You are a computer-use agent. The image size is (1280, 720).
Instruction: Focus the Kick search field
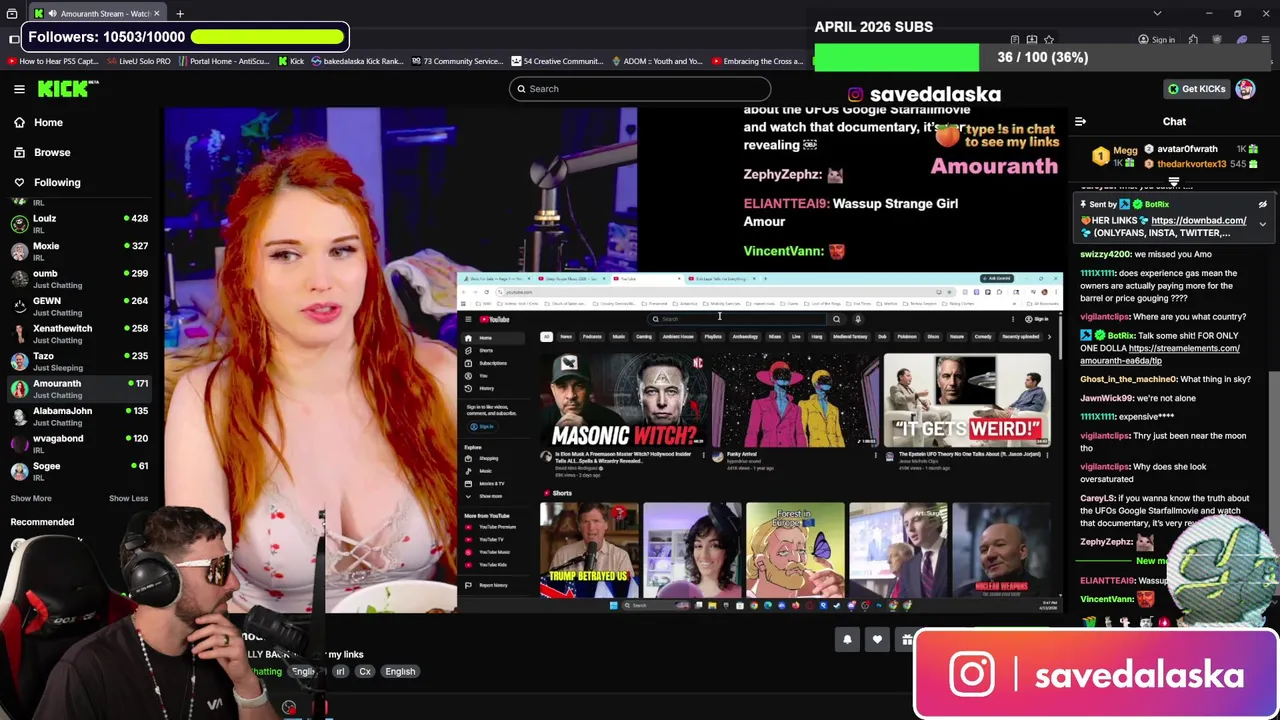[x=640, y=89]
